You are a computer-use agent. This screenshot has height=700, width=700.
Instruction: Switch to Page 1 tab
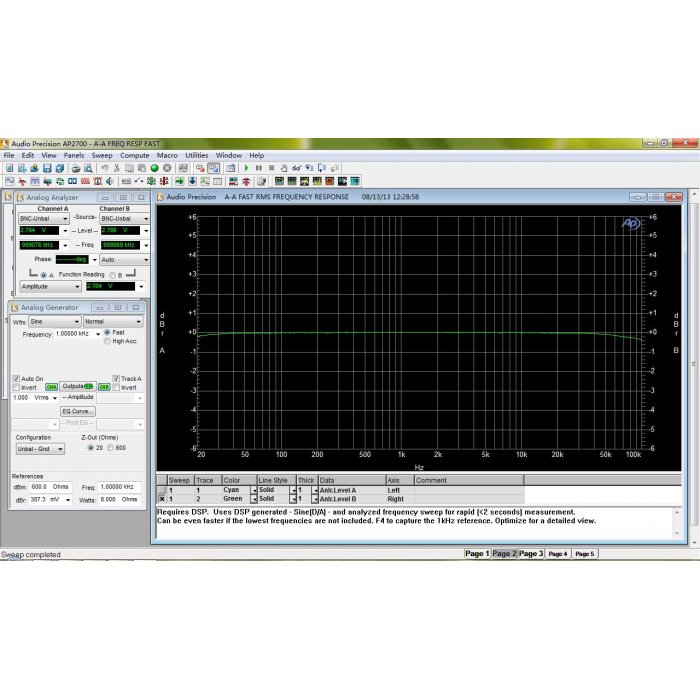tap(477, 554)
